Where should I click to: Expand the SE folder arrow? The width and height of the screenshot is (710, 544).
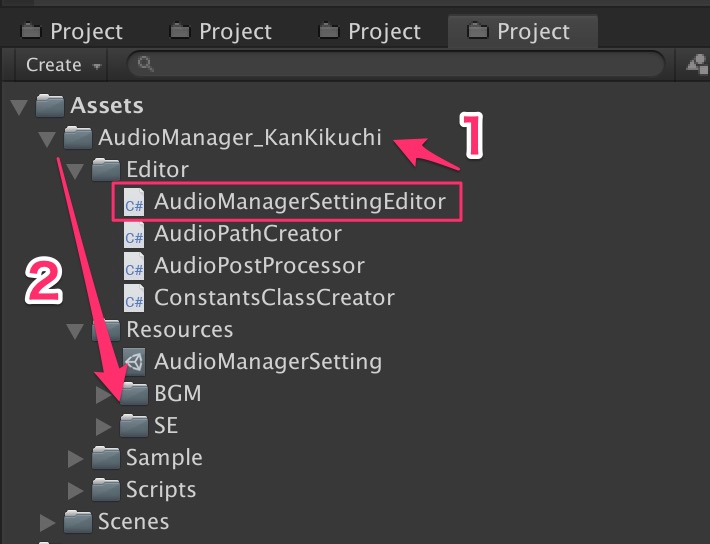point(103,427)
